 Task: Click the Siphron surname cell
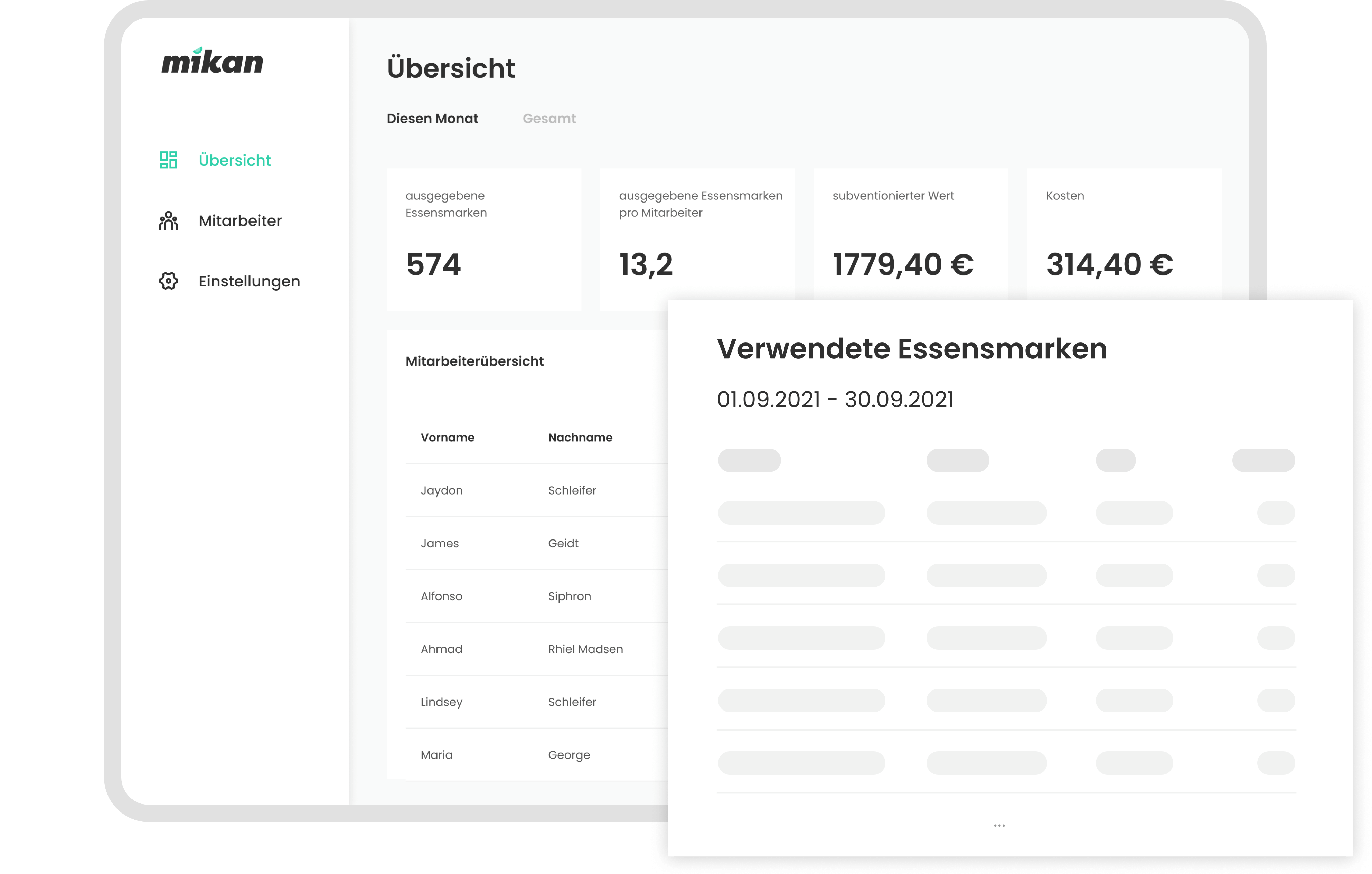point(569,596)
